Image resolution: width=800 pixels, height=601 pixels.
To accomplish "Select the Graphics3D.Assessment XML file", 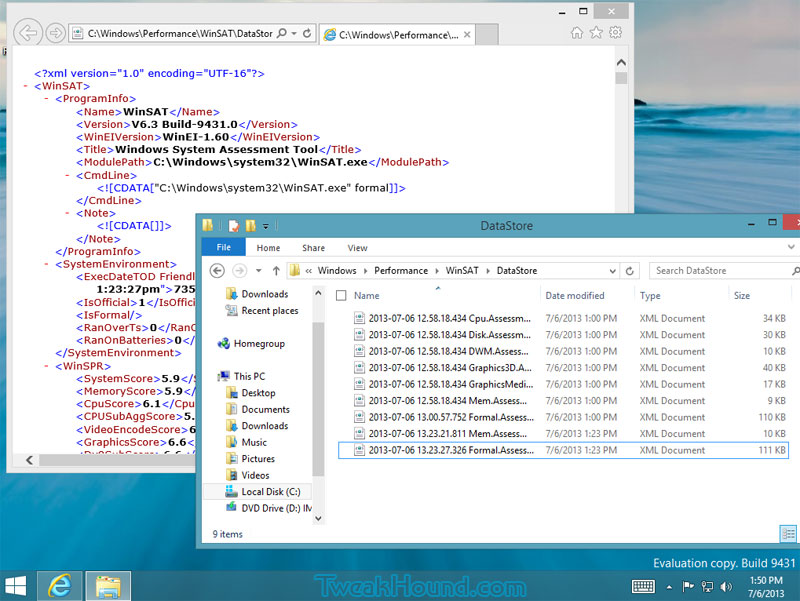I will click(x=563, y=367).
